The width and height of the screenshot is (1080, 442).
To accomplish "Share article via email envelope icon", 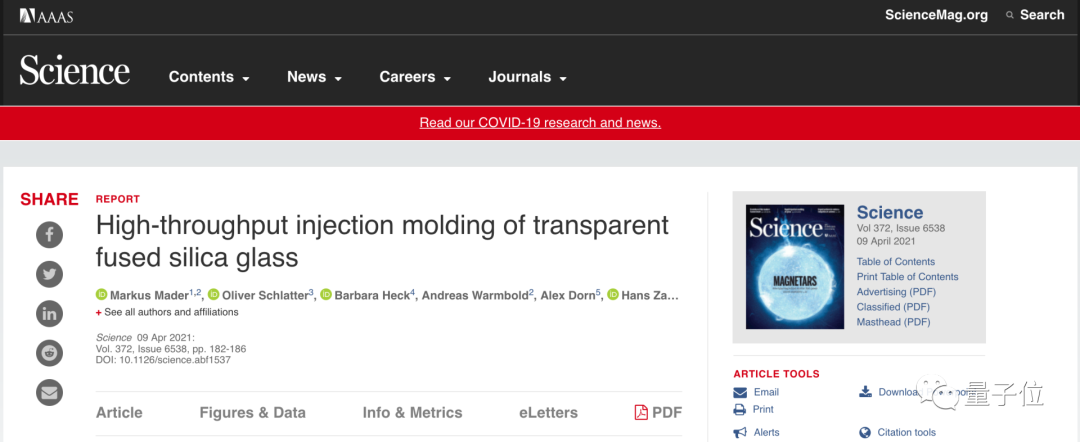I will pyautogui.click(x=50, y=391).
